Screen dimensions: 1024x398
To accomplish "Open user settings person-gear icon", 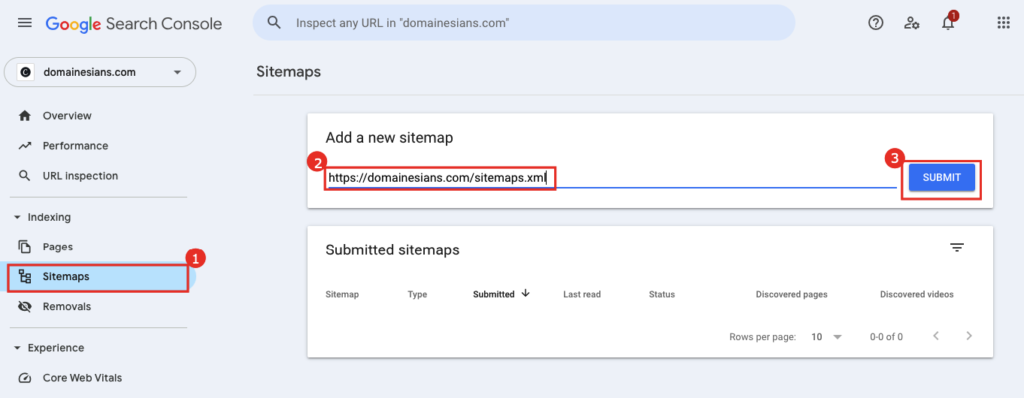I will [x=912, y=23].
